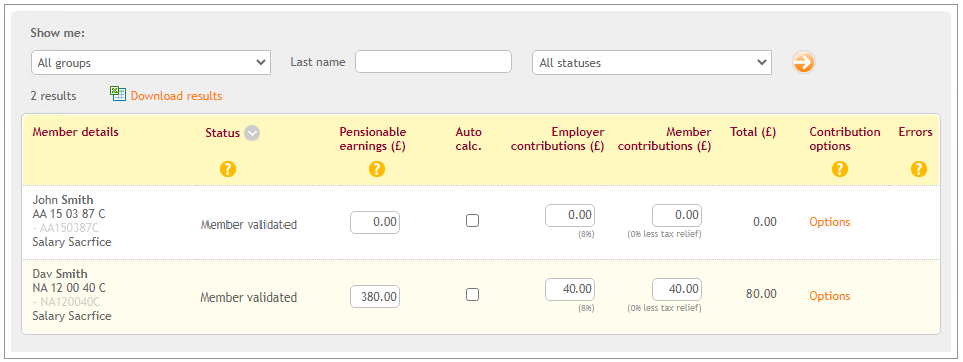963x362 pixels.
Task: Click the Download results link
Action: pyautogui.click(x=176, y=96)
